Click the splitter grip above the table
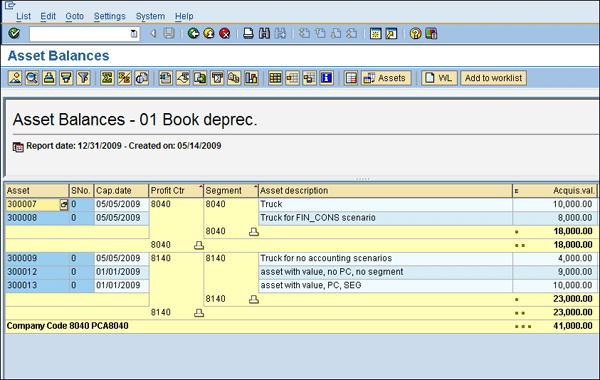600x380 pixels. pos(362,179)
